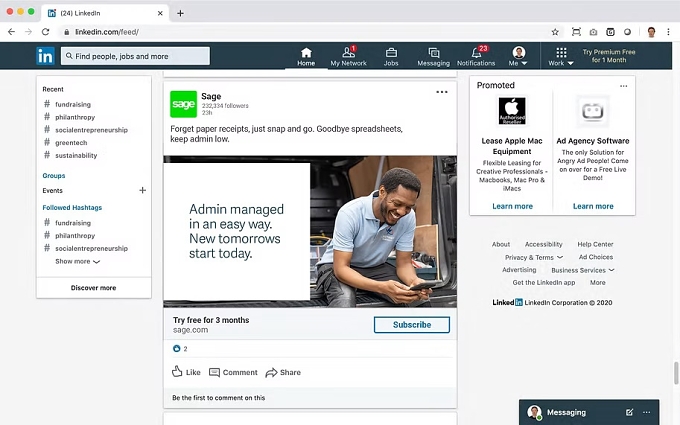Close the (24) LinkedIn browser tab
The width and height of the screenshot is (680, 425).
tap(160, 13)
